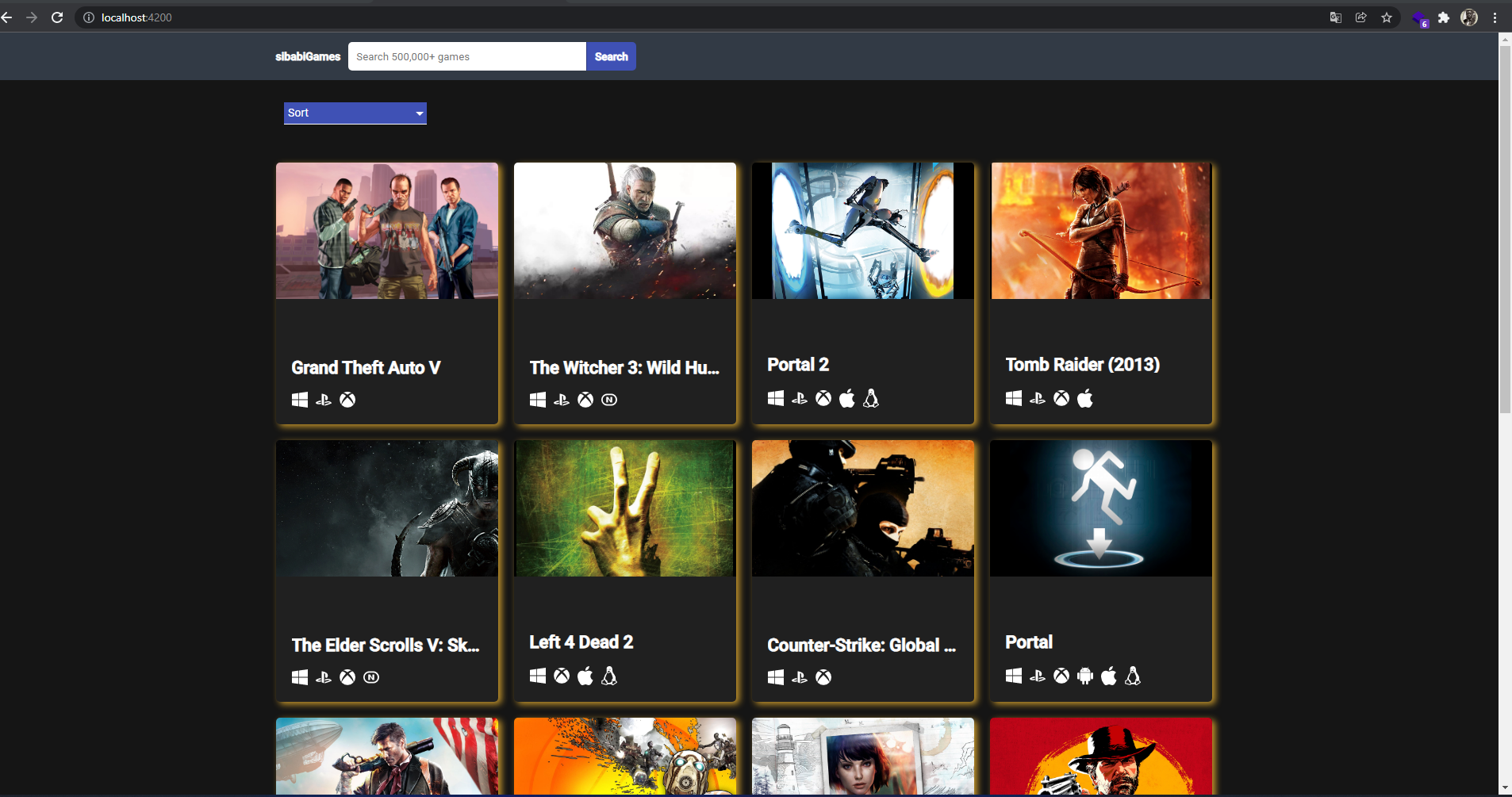Screen dimensions: 1512x797
Task: Click the Linux icon under Portal
Action: pos(1132,676)
